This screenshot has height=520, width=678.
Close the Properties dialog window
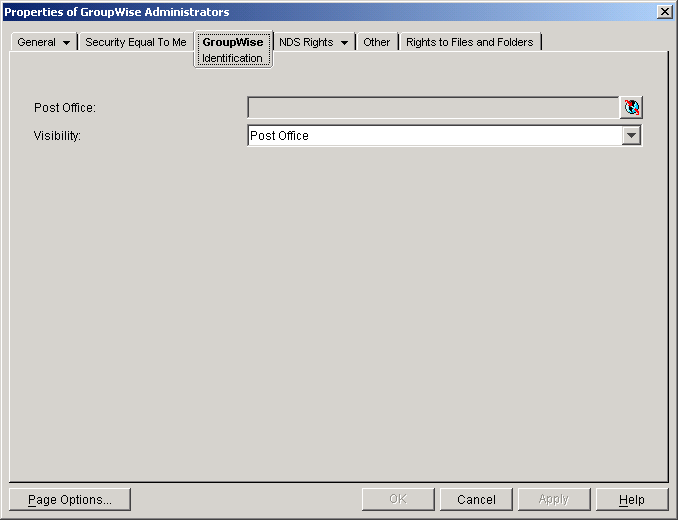pos(664,12)
